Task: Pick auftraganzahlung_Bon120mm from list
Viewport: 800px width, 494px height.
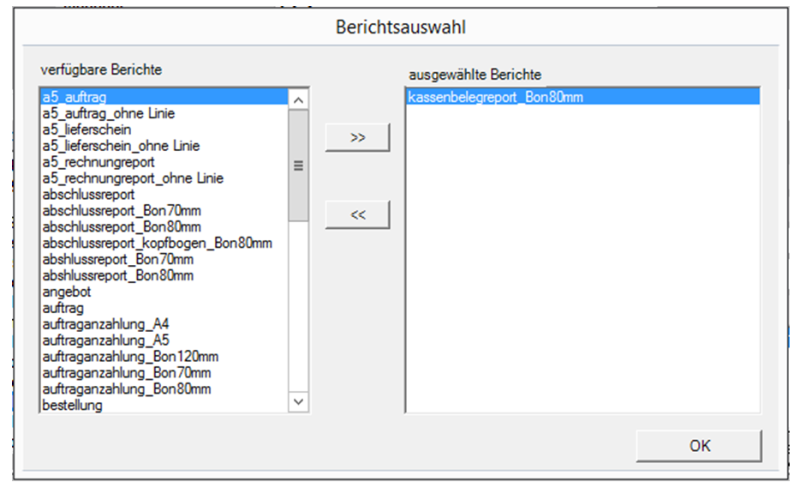Action: pyautogui.click(x=130, y=356)
